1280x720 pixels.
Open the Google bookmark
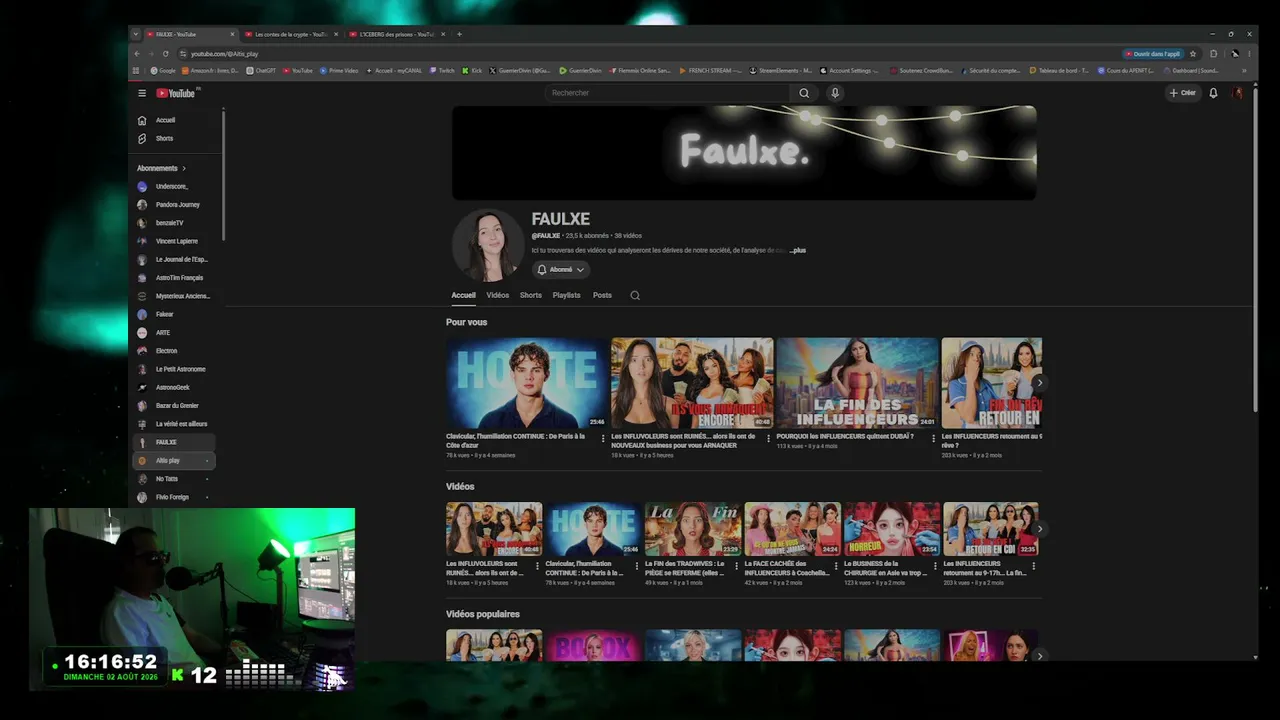tap(163, 71)
